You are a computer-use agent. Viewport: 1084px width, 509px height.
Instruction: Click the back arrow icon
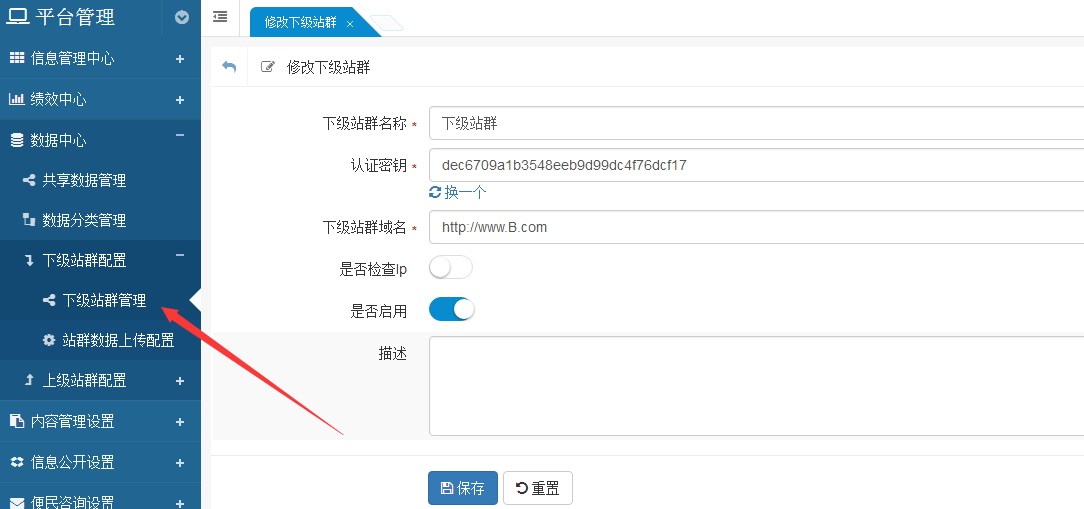click(x=229, y=67)
